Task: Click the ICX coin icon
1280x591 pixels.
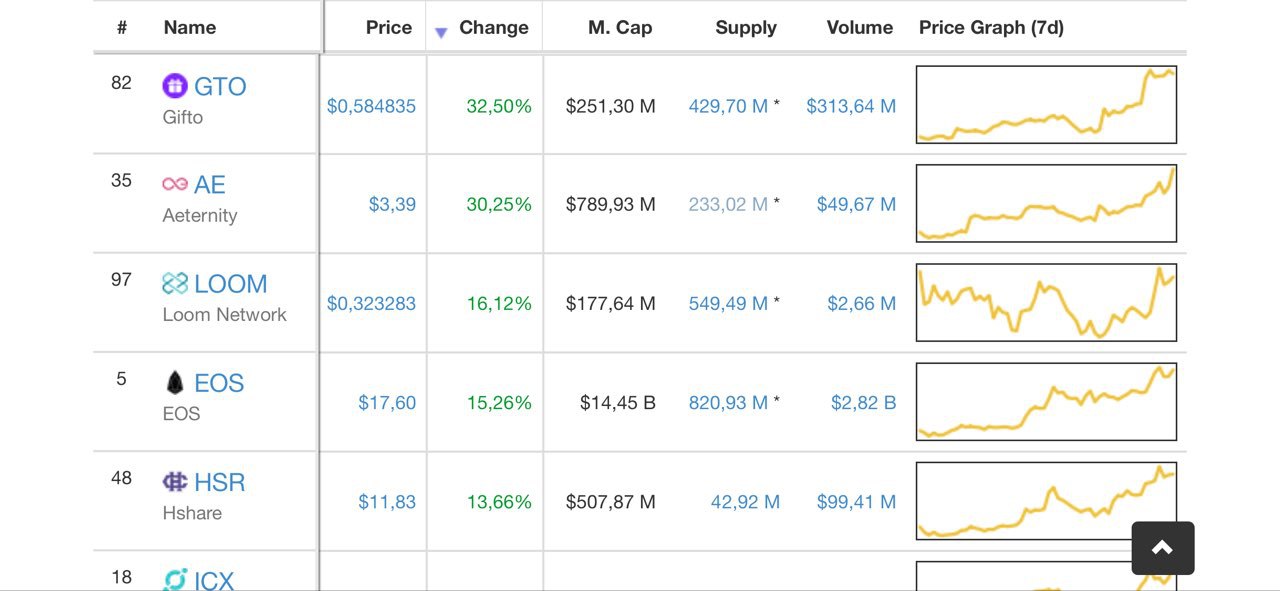Action: click(x=175, y=579)
